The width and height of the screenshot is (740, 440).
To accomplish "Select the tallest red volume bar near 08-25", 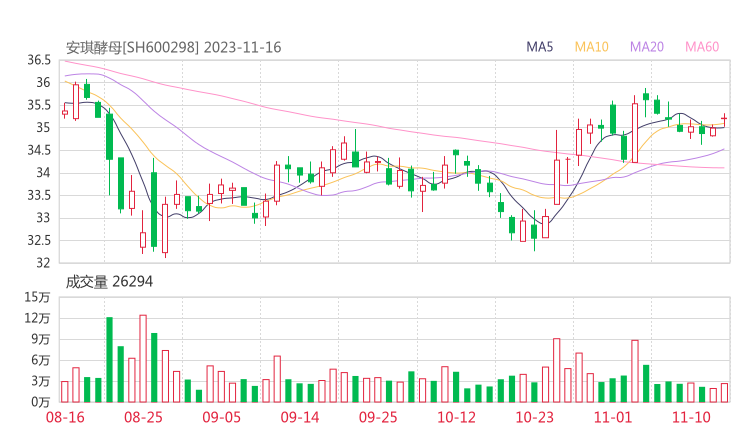I will [143, 359].
